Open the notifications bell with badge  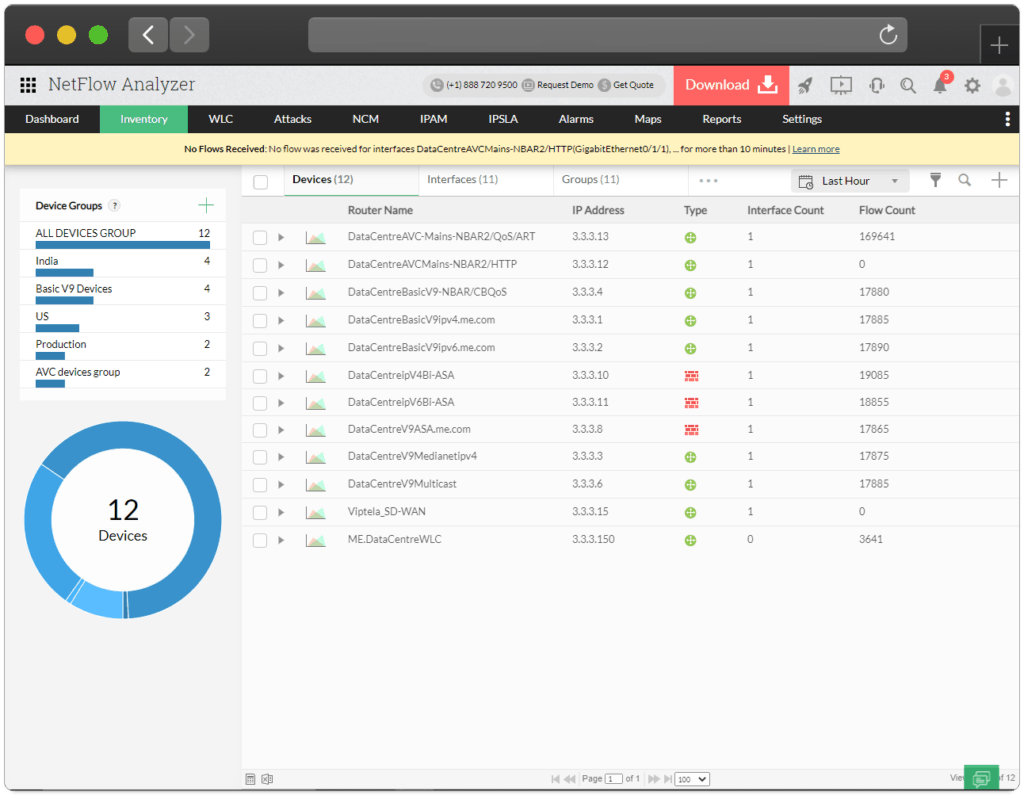[x=941, y=84]
